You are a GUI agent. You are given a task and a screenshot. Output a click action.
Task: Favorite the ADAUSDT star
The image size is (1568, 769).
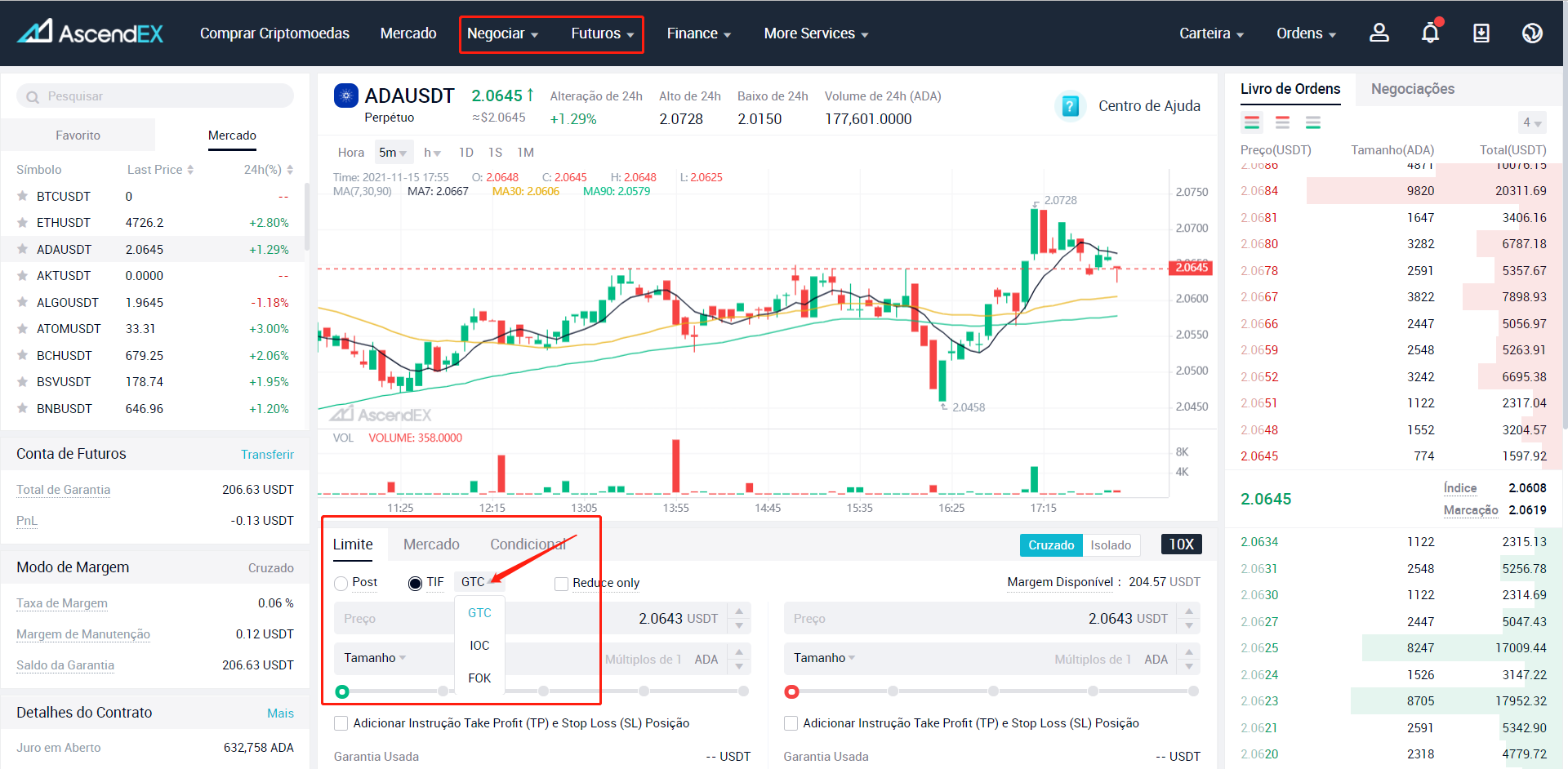point(22,249)
